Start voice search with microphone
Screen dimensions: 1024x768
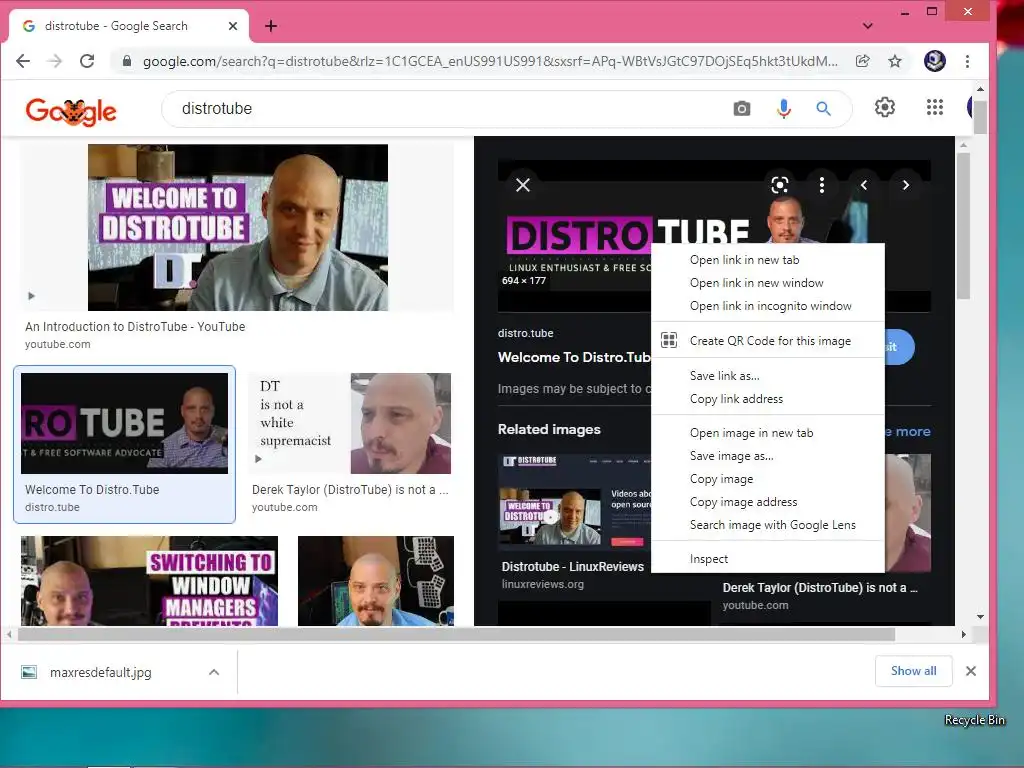click(784, 108)
